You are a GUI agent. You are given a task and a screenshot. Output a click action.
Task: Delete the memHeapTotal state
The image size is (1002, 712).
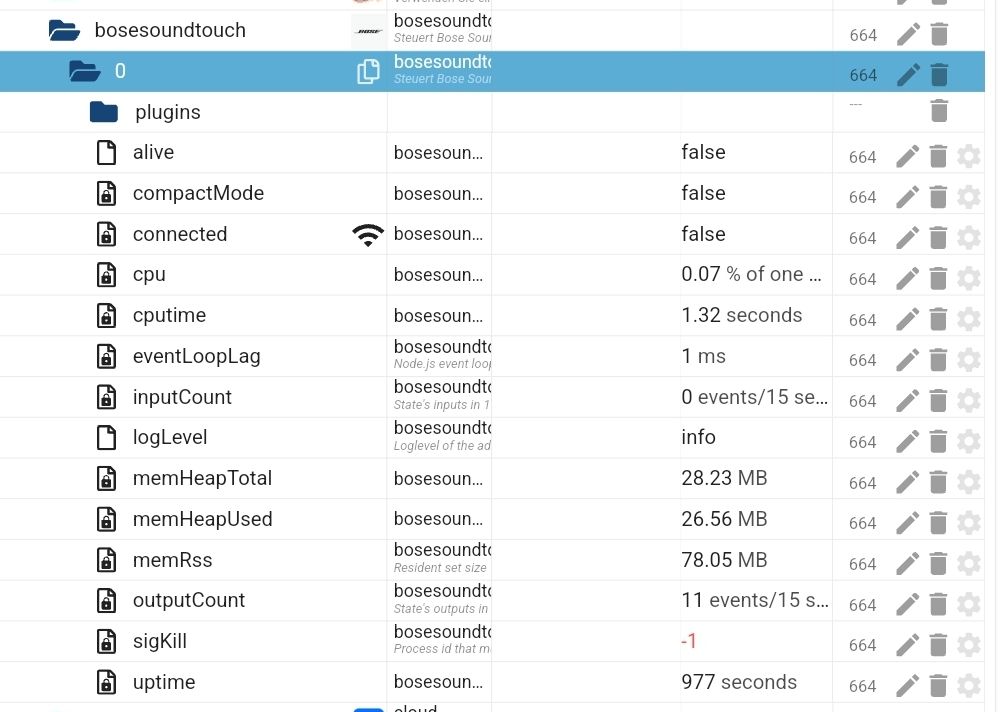pos(938,483)
